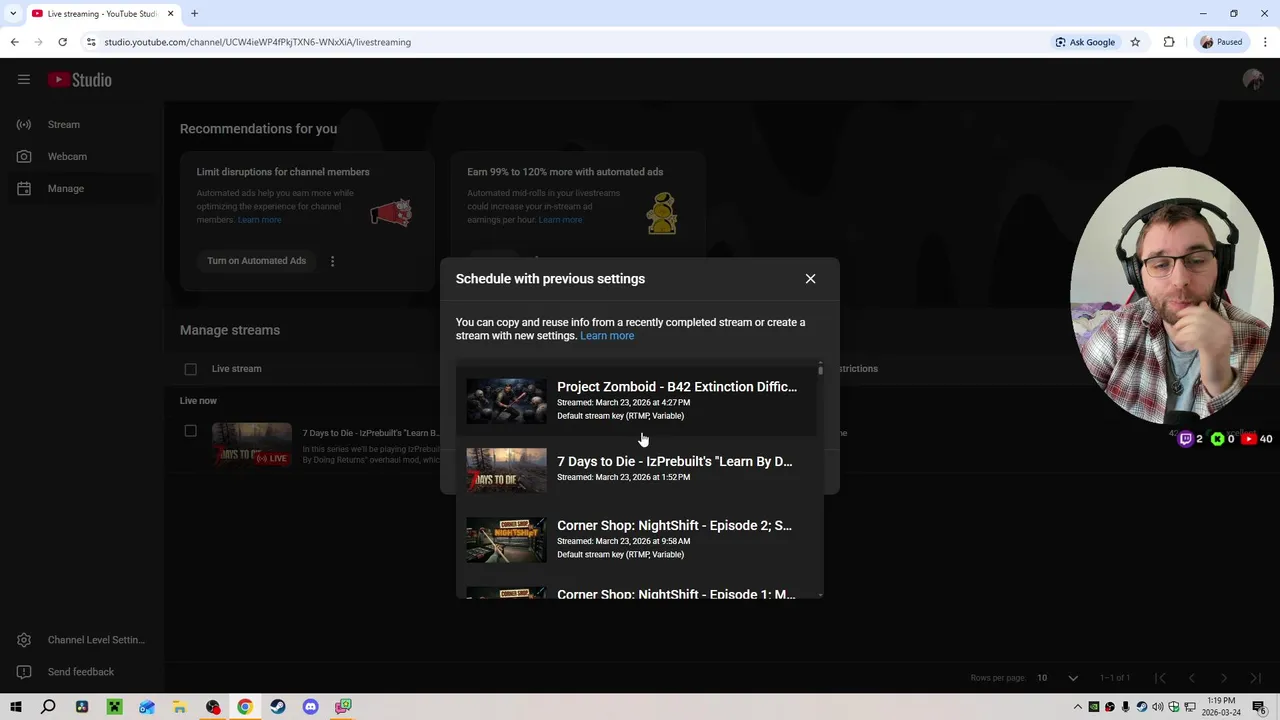
Task: Open the tab search dropdown arrow
Action: coord(13,14)
